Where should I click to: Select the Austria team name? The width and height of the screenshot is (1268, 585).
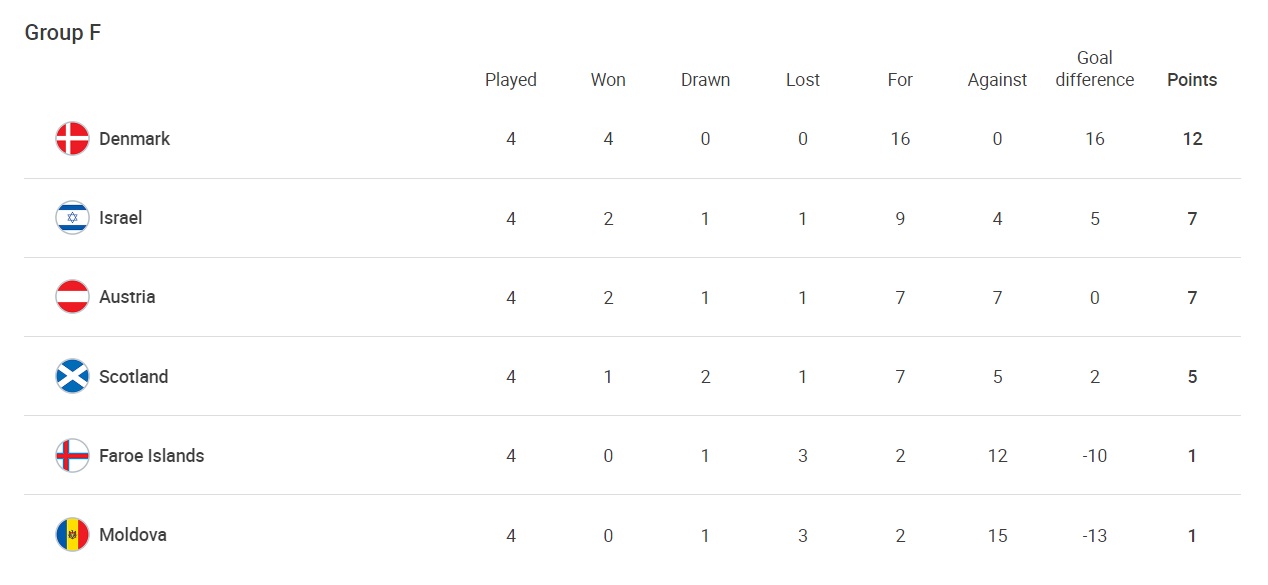click(127, 297)
